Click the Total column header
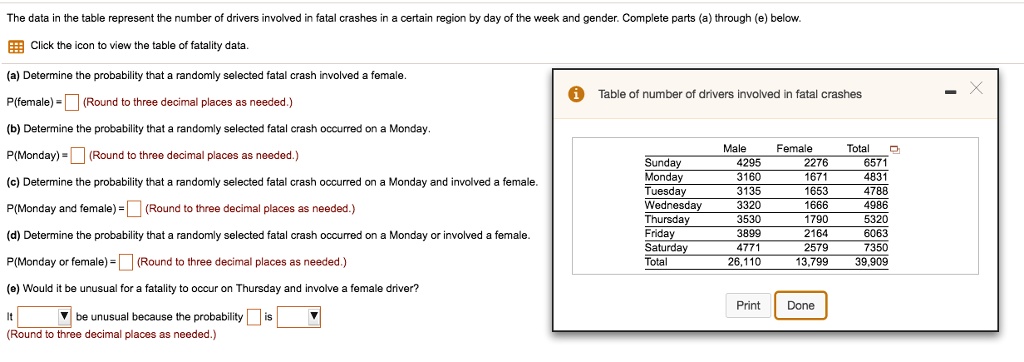The width and height of the screenshot is (1024, 362). pos(857,149)
